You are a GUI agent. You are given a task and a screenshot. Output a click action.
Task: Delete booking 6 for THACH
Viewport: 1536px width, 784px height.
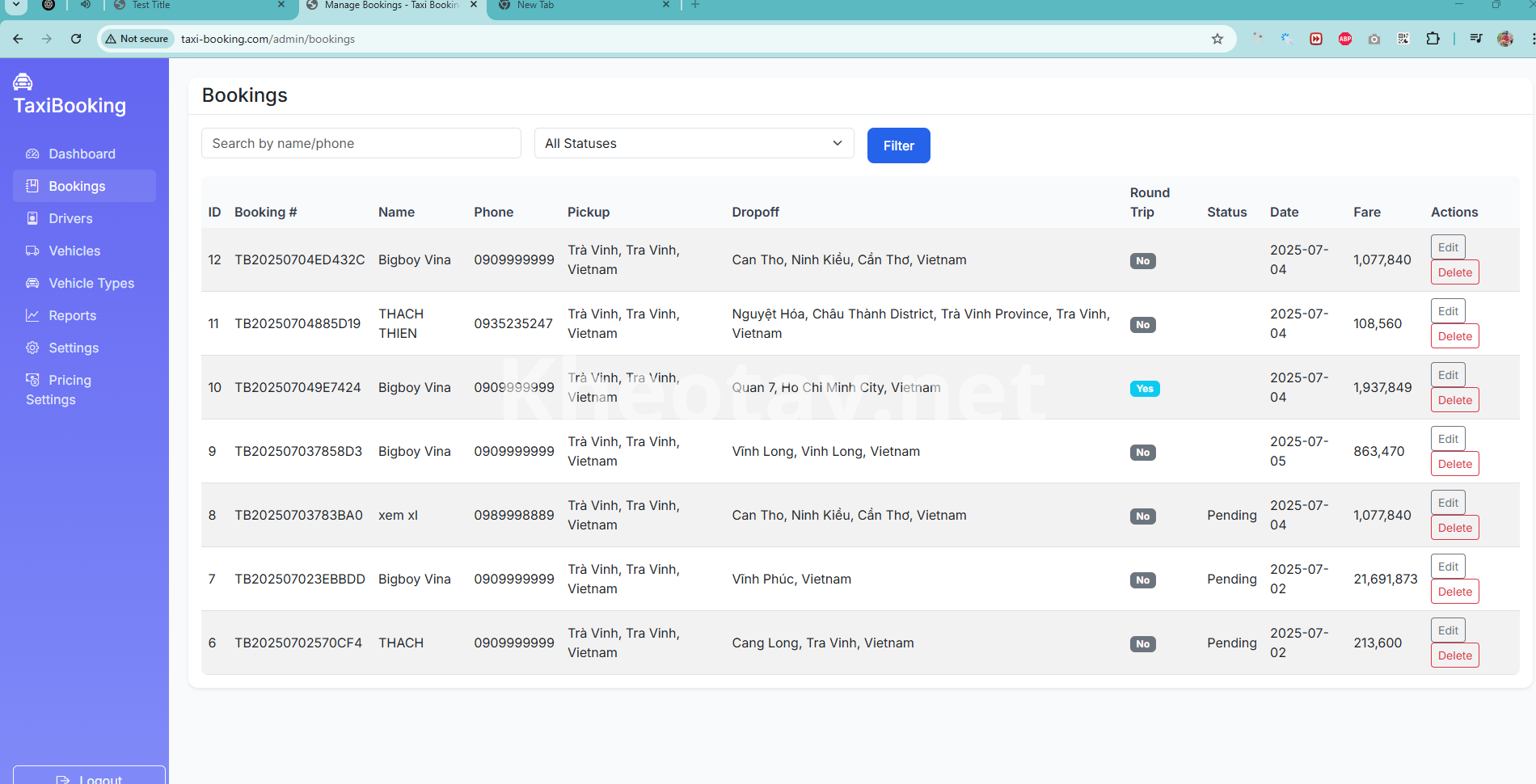[x=1454, y=655]
